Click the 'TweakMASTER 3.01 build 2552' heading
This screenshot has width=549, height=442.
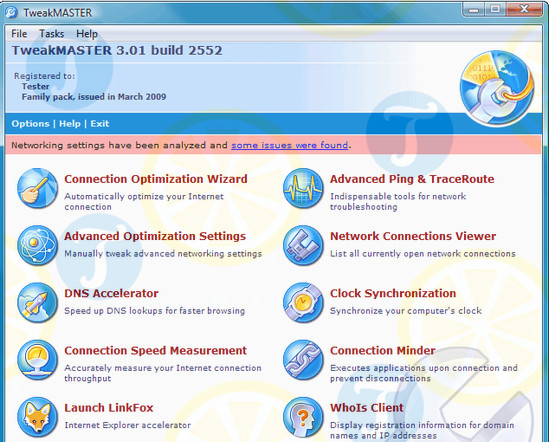[117, 50]
